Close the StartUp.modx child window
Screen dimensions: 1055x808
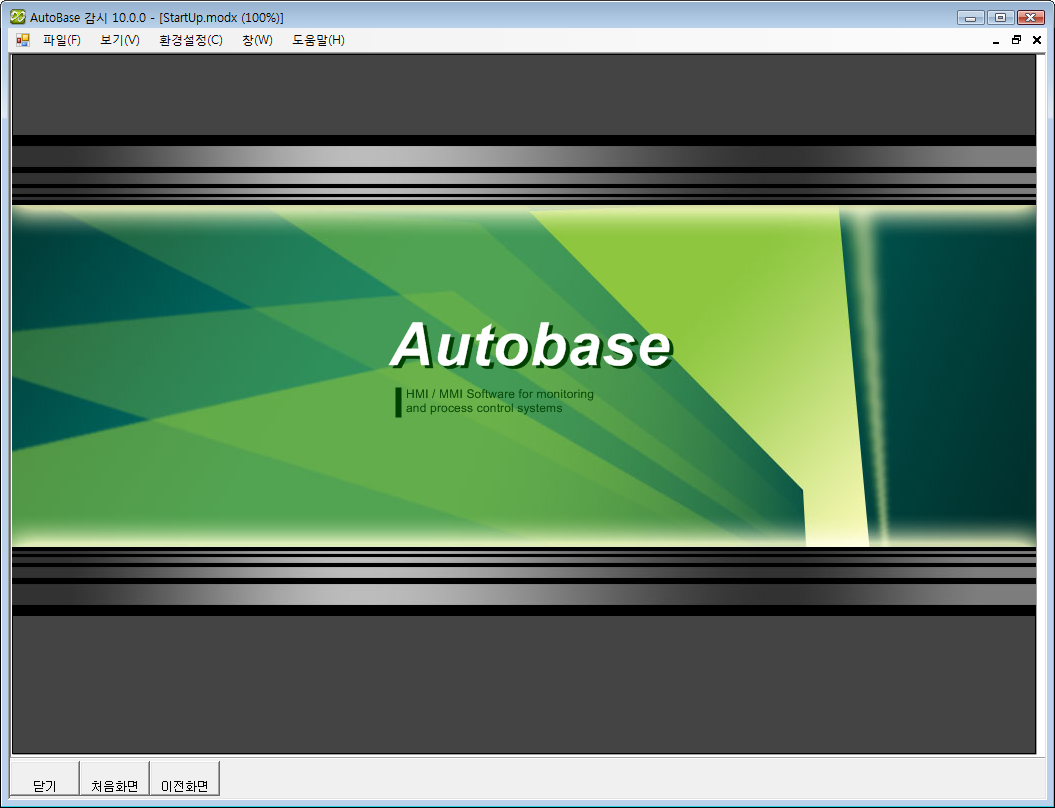click(1037, 40)
